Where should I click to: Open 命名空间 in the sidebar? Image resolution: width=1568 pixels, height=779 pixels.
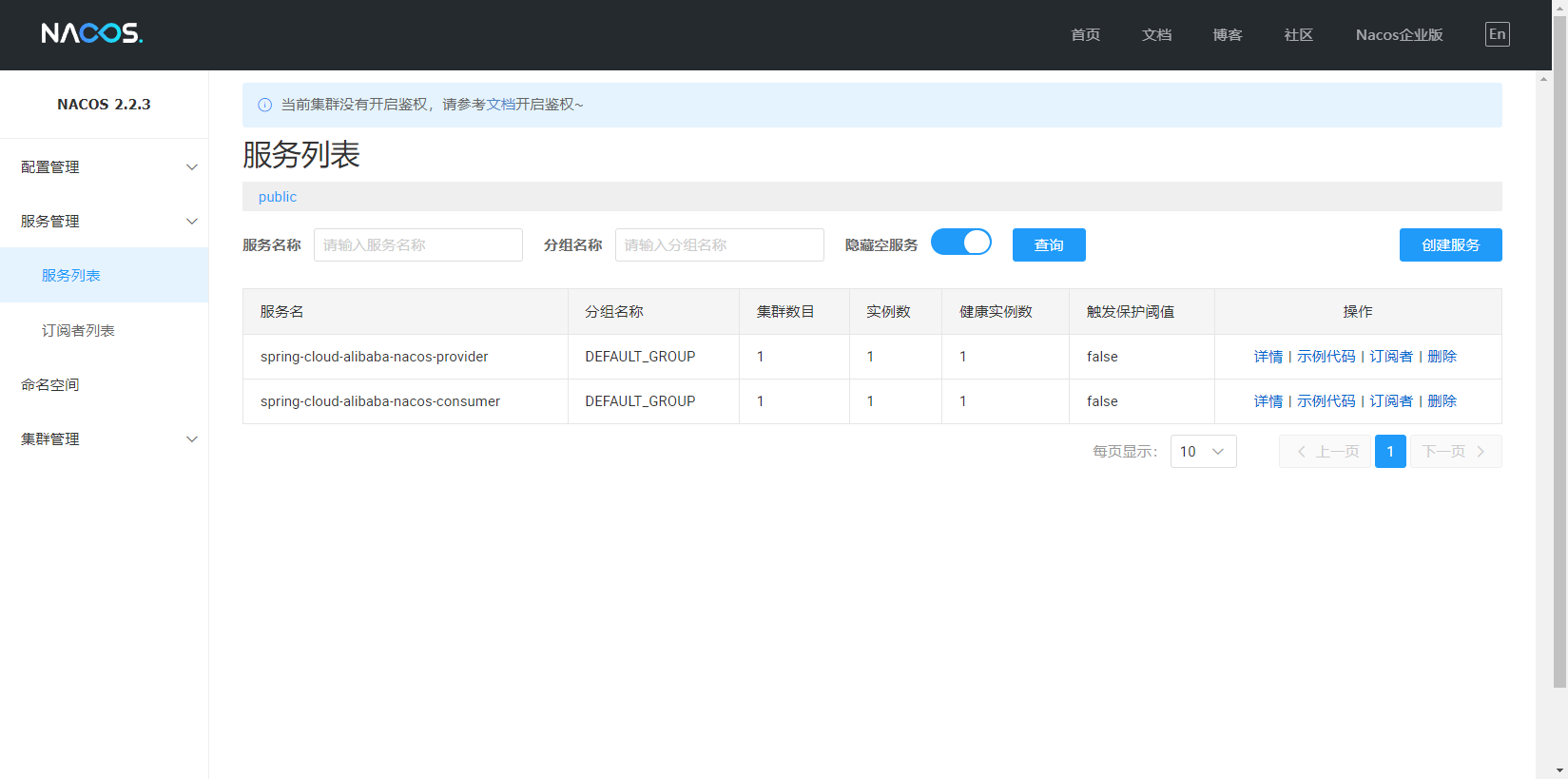[104, 384]
